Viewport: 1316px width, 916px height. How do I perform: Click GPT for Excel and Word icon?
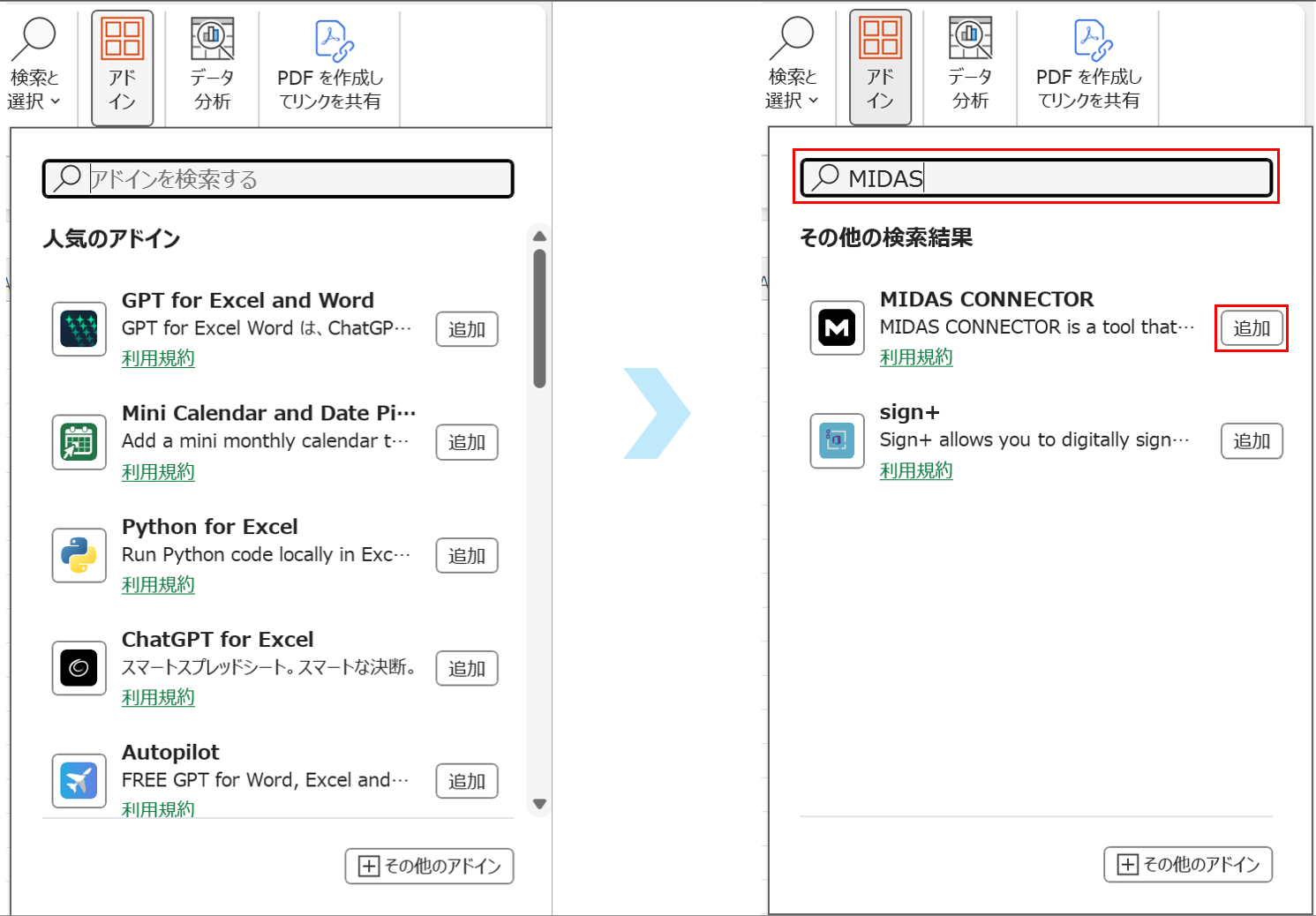(x=79, y=329)
